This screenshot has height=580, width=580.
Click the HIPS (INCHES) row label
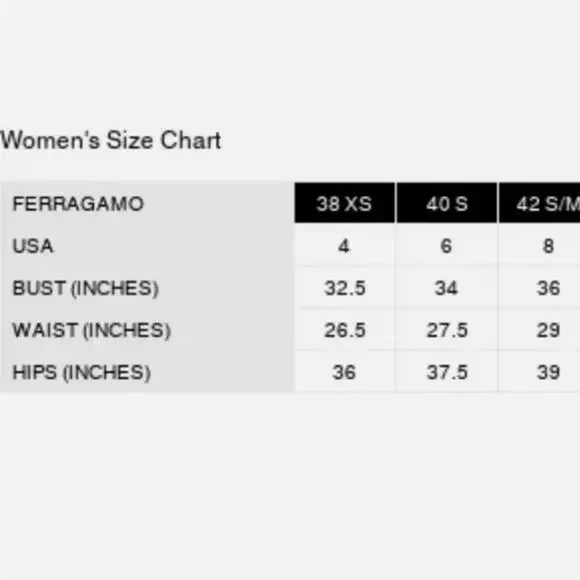(x=81, y=372)
